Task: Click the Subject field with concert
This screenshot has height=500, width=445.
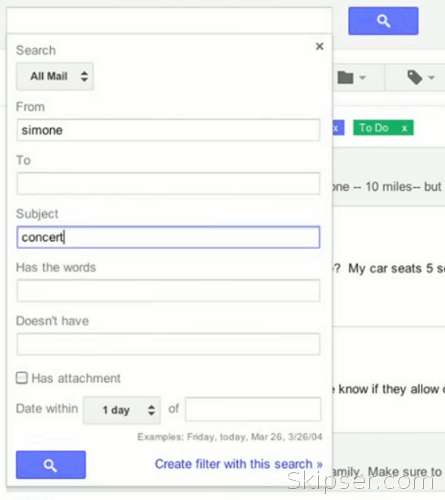Action: point(168,237)
